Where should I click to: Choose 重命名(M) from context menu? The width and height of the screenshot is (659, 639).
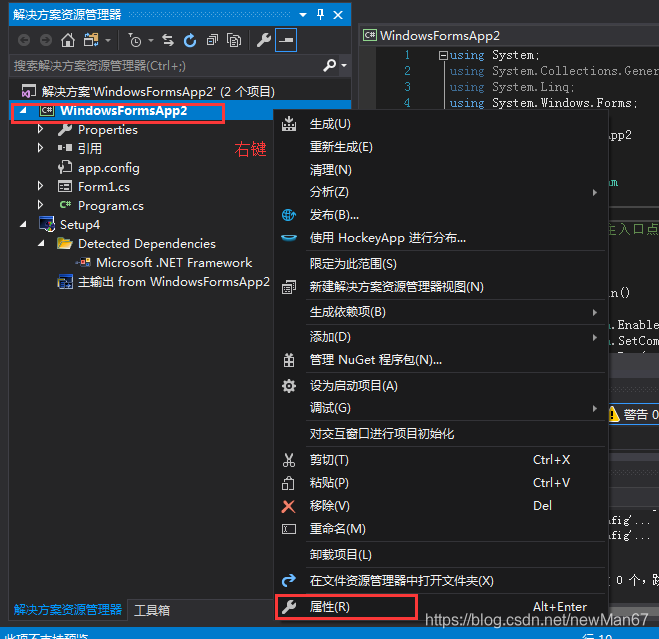pyautogui.click(x=441, y=529)
